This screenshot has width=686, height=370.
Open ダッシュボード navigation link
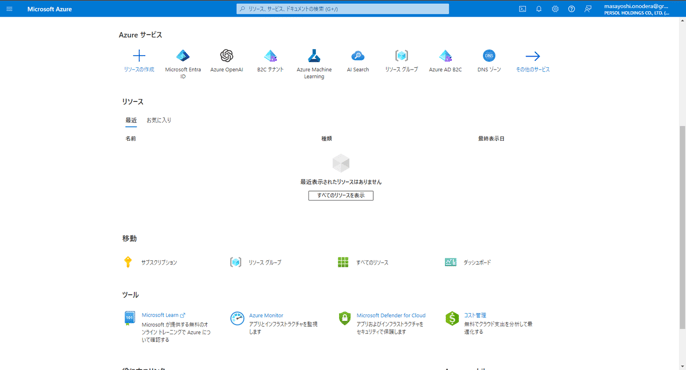point(477,262)
